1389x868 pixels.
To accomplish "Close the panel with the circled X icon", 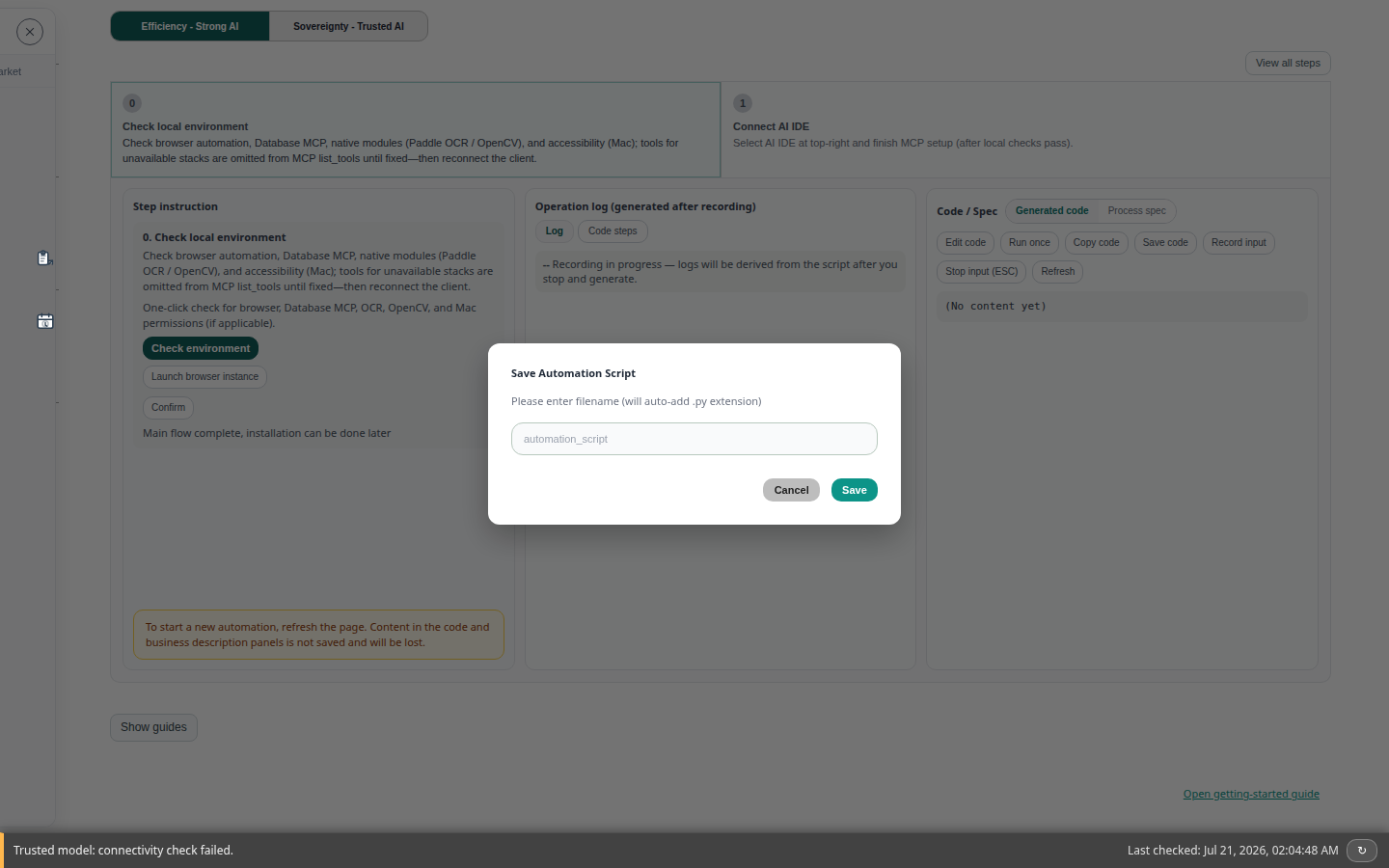I will pyautogui.click(x=30, y=32).
